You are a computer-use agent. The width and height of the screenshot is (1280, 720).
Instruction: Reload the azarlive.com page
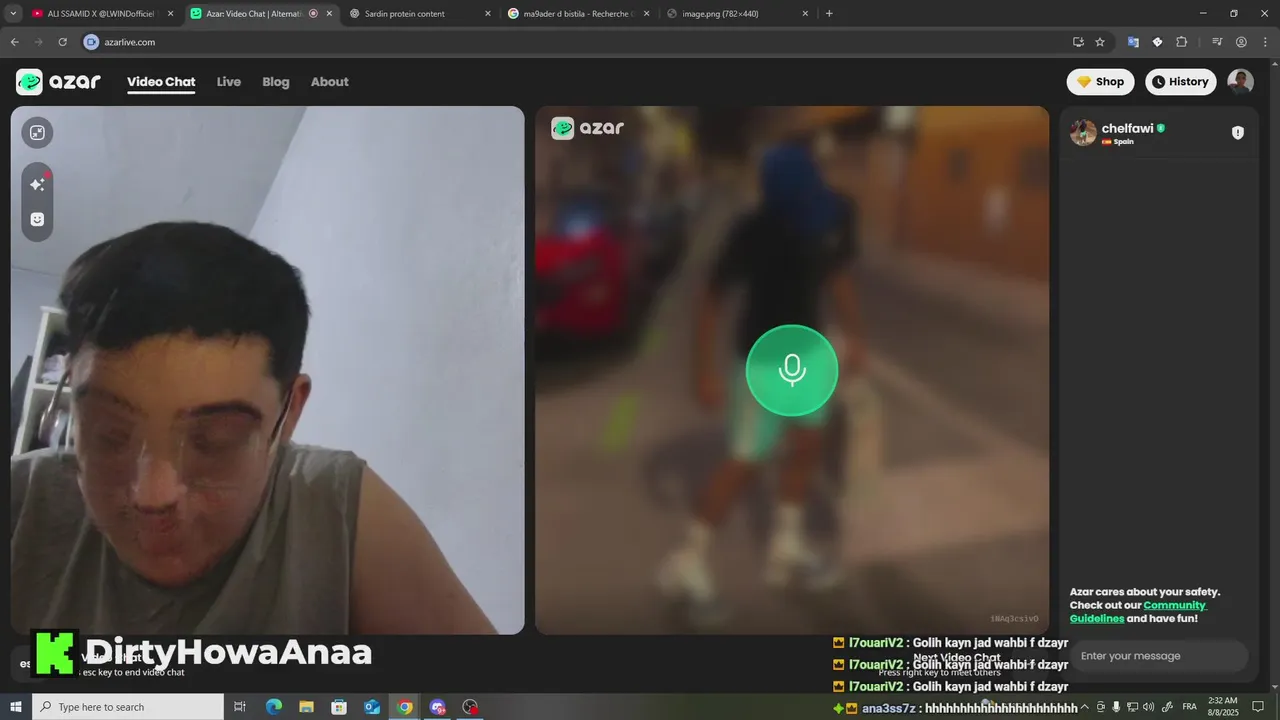(x=62, y=42)
